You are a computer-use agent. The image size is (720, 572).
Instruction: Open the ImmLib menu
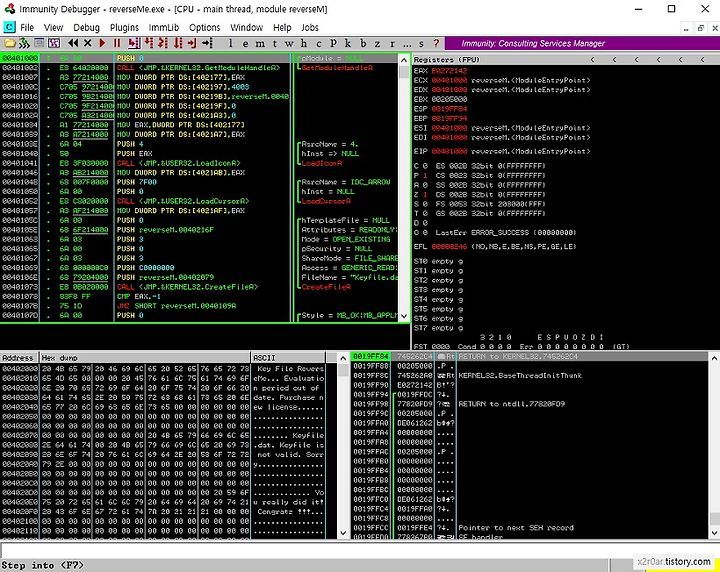point(164,28)
